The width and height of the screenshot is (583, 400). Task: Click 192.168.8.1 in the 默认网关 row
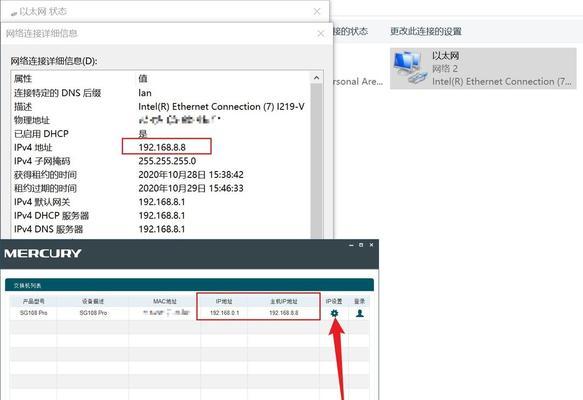tap(162, 202)
